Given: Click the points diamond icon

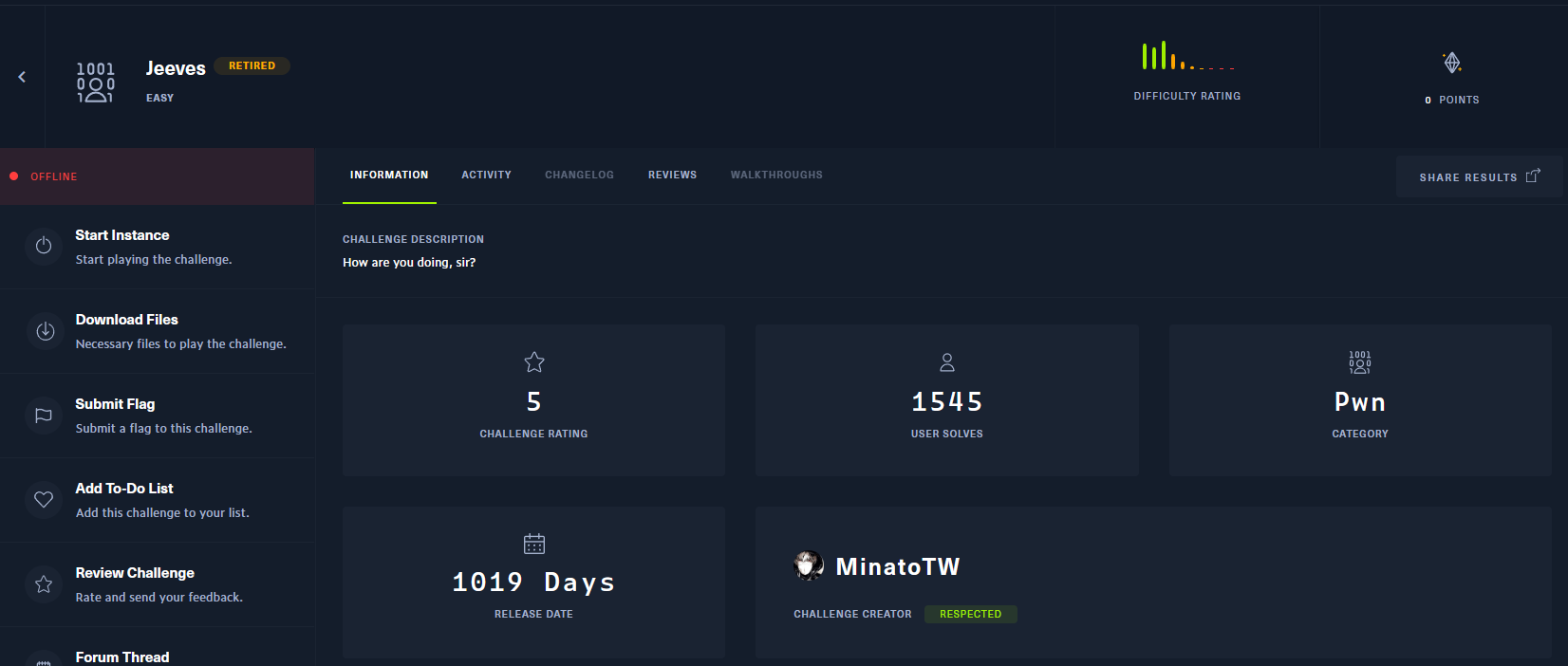Looking at the screenshot, I should pyautogui.click(x=1452, y=63).
